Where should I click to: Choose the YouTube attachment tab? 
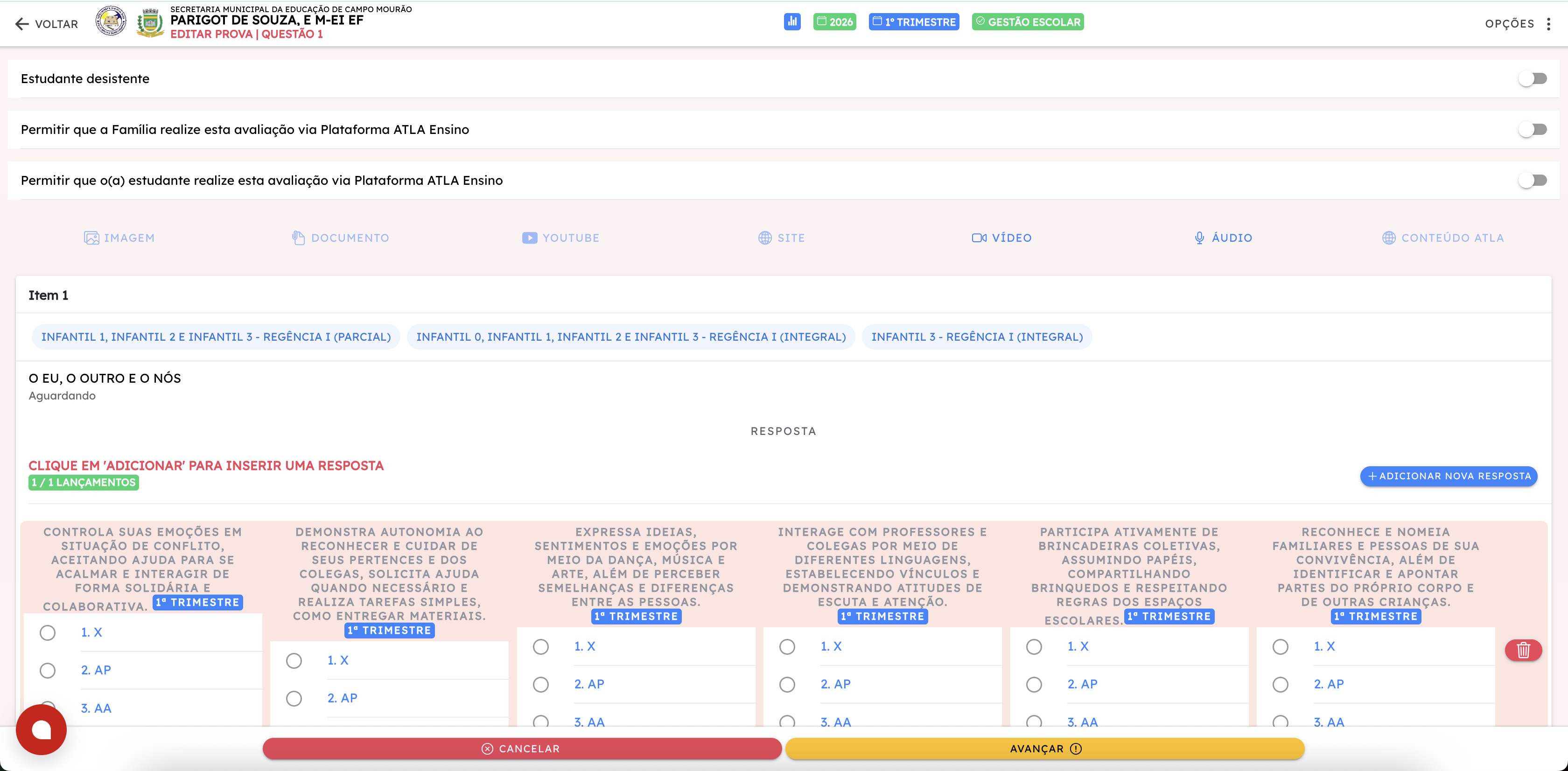(x=560, y=238)
